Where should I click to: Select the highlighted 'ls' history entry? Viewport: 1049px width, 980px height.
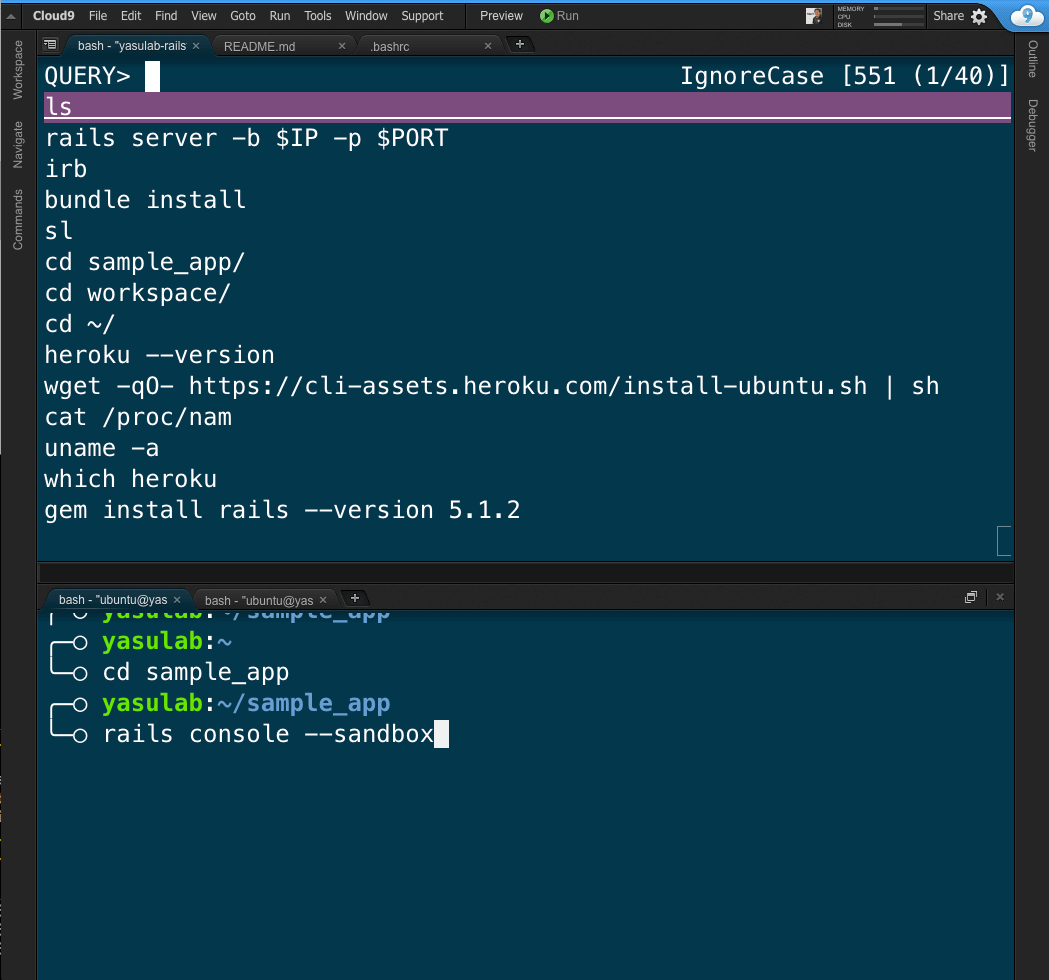[x=527, y=107]
